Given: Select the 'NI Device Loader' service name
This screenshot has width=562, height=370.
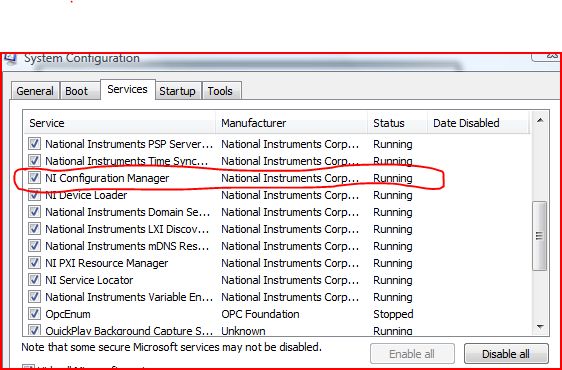Looking at the screenshot, I should 86,195.
